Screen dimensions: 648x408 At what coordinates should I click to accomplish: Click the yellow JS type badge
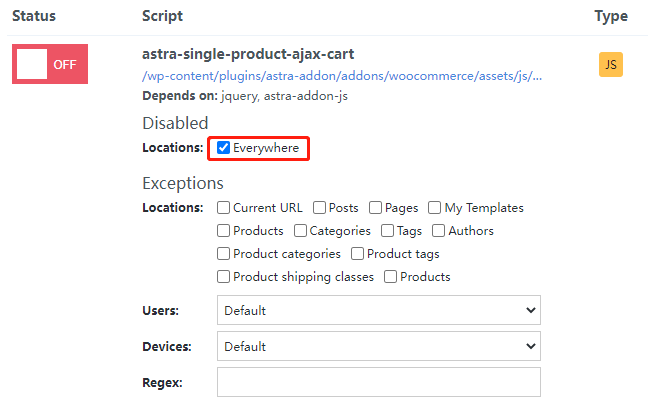click(610, 65)
